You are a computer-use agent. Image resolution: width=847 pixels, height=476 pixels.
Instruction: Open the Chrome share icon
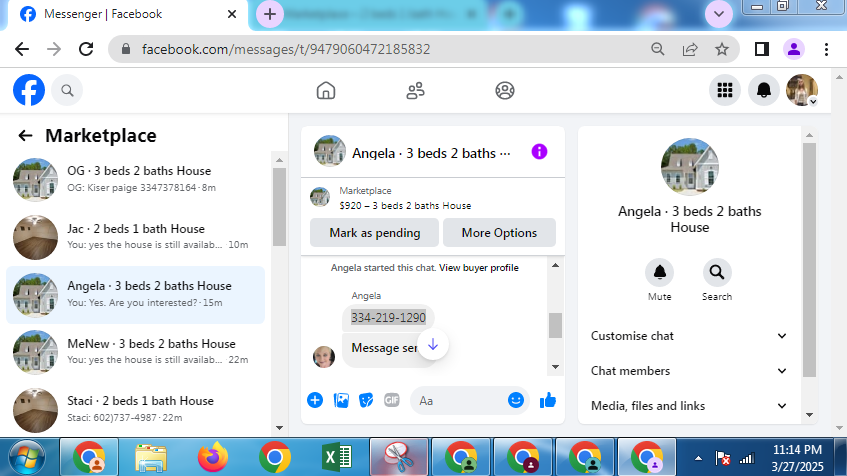(x=690, y=49)
